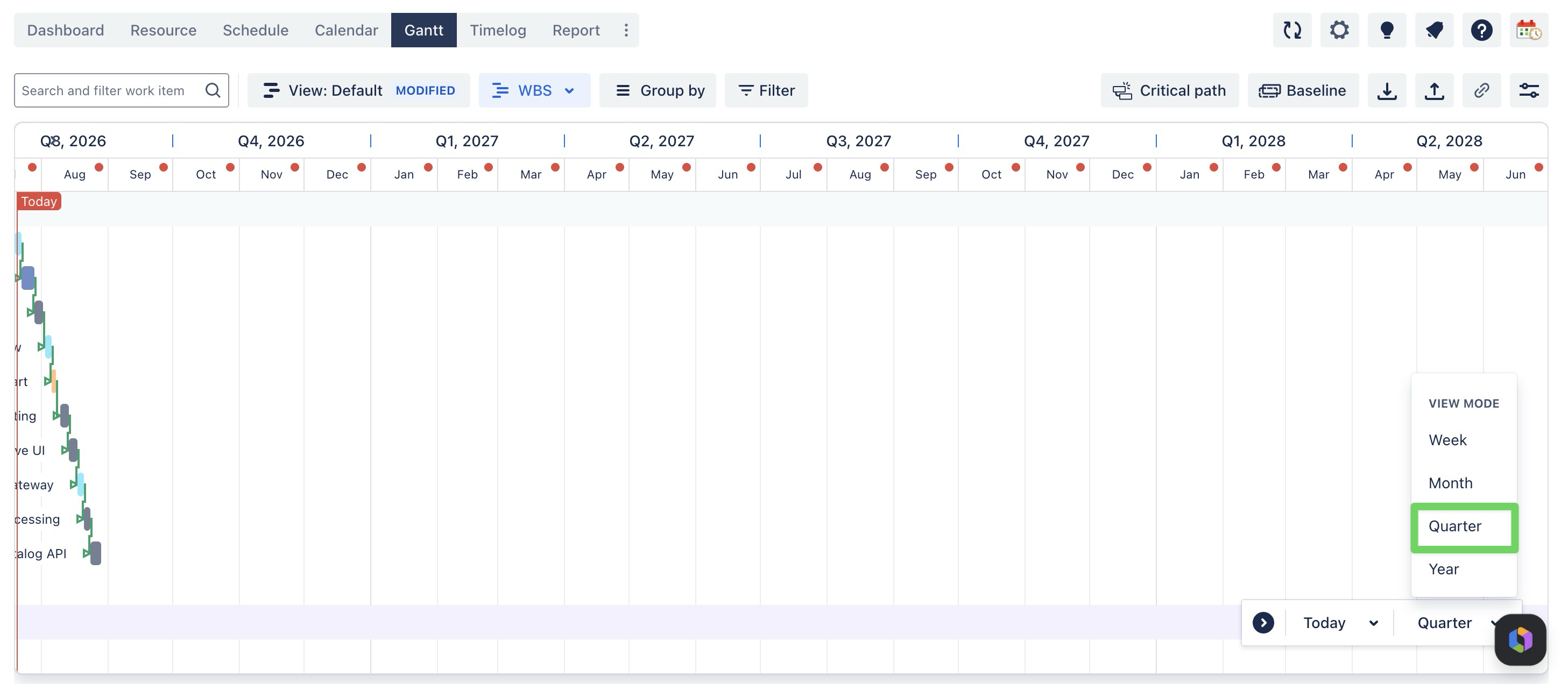The image size is (1568, 684).
Task: Select Year in view mode menu
Action: [1443, 569]
